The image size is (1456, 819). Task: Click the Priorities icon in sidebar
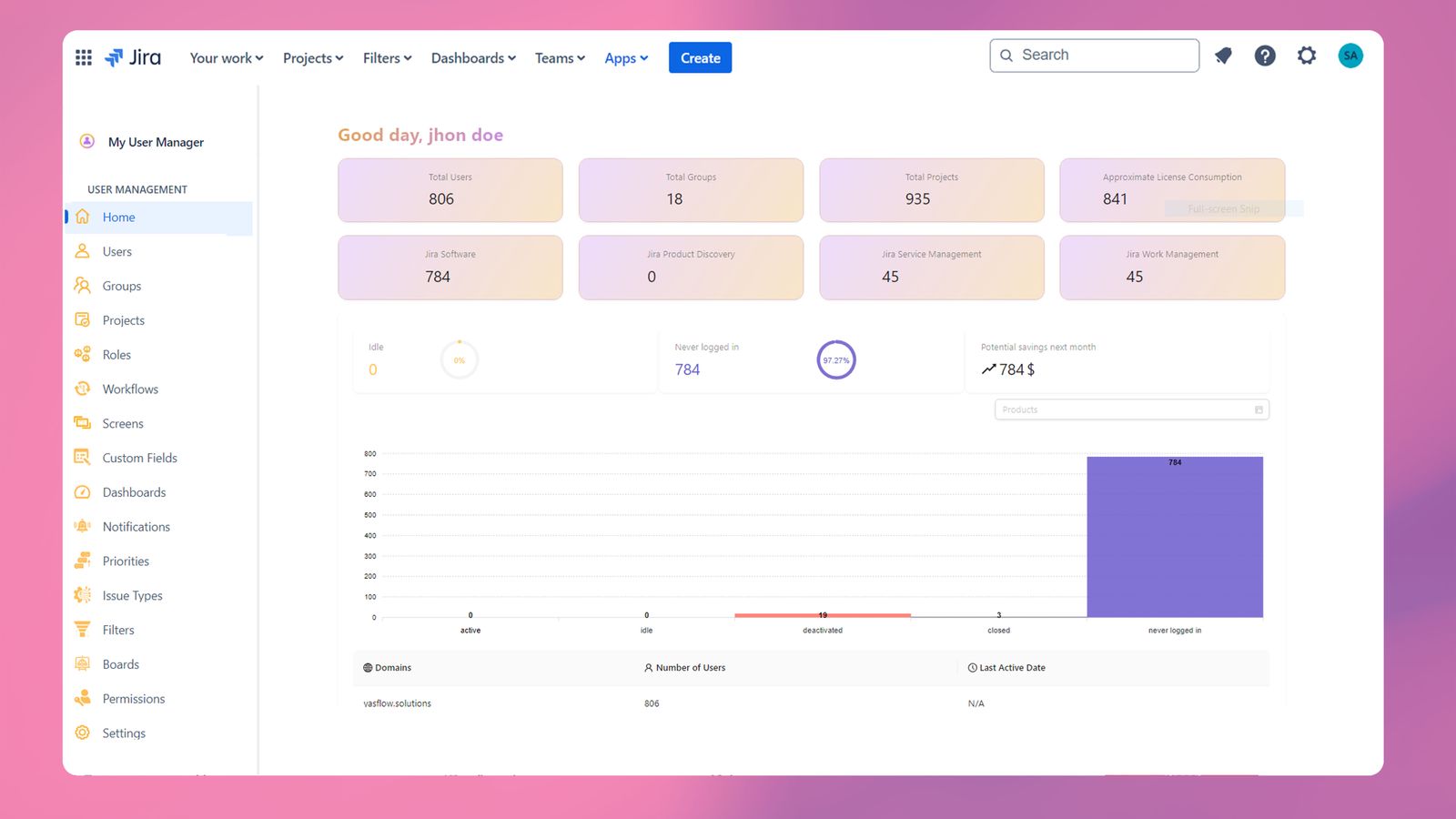click(x=83, y=561)
